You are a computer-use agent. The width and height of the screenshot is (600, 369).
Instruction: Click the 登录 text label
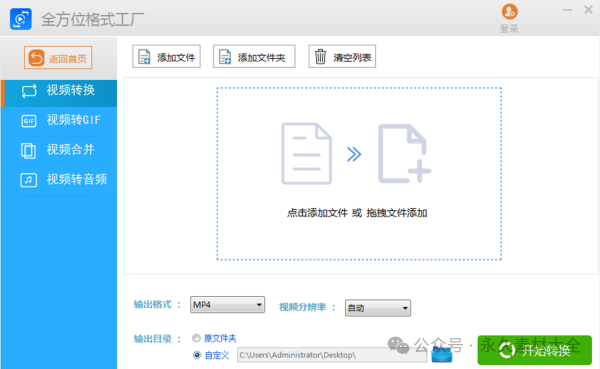tap(509, 29)
